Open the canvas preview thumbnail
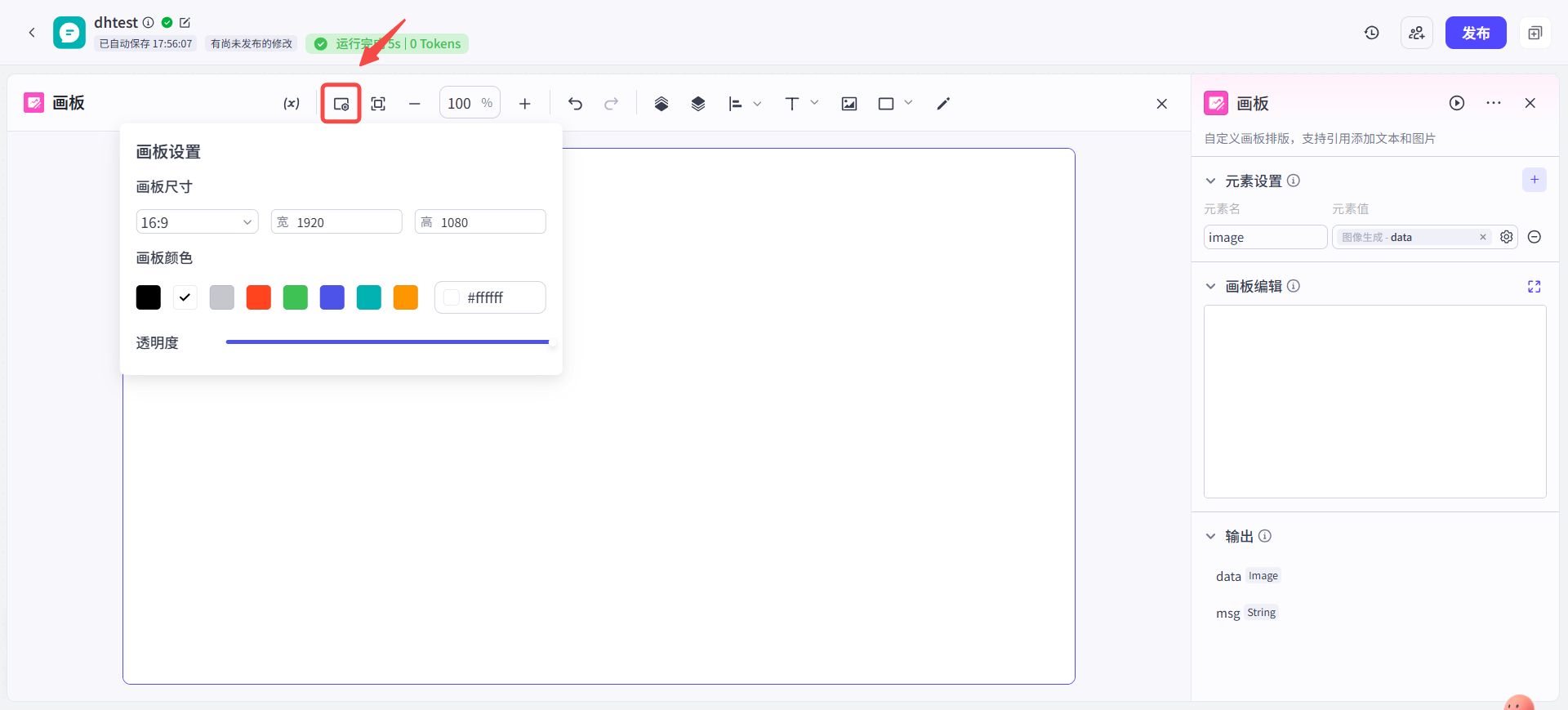 coord(1375,401)
